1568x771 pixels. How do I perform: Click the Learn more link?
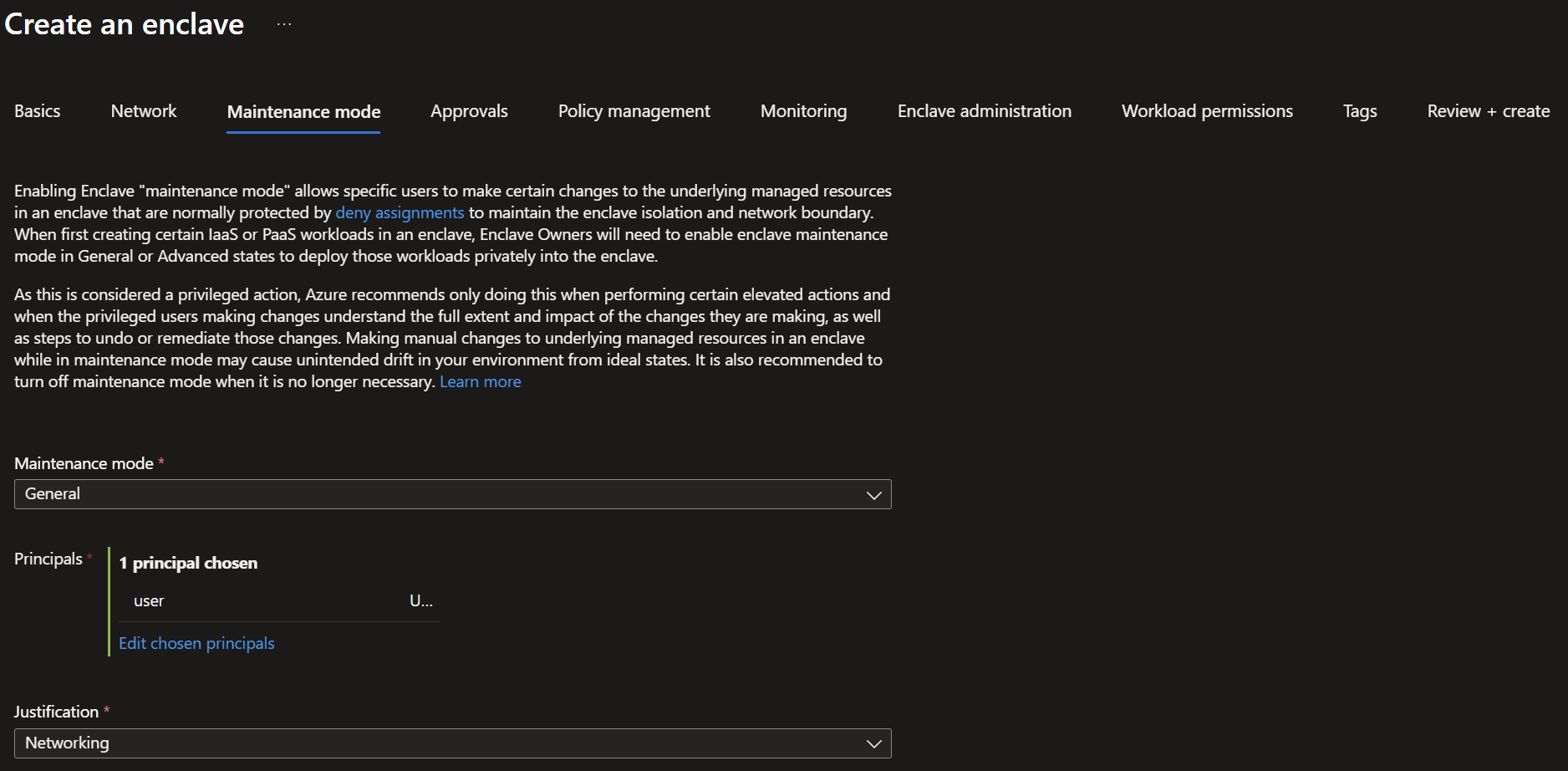tap(481, 382)
